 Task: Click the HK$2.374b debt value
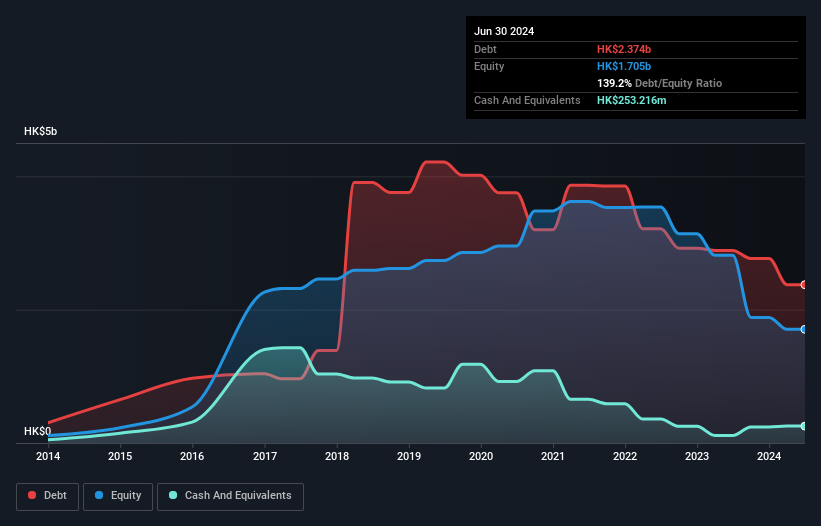click(x=624, y=49)
